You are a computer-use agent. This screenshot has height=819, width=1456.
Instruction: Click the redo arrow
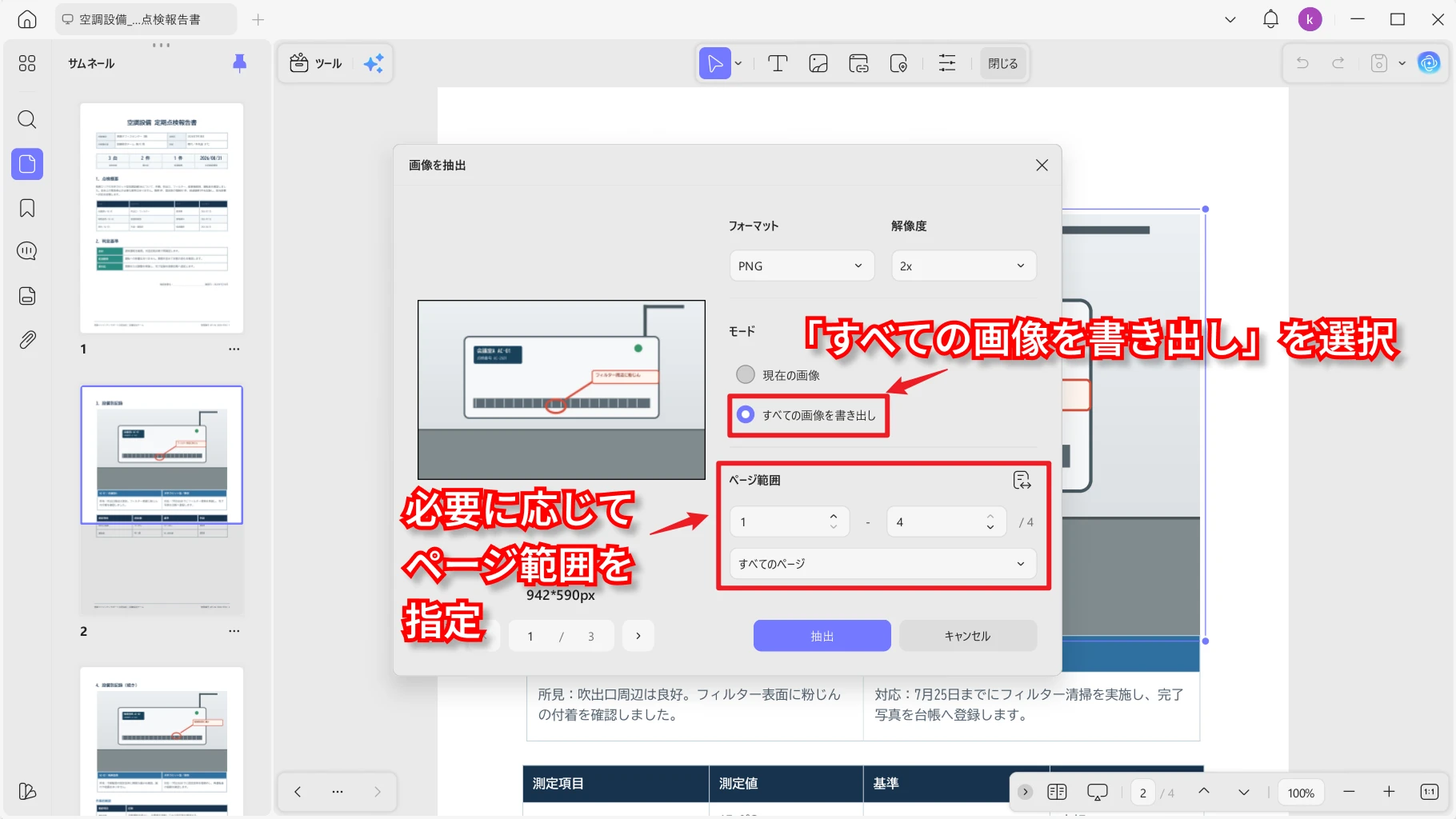coord(1338,63)
